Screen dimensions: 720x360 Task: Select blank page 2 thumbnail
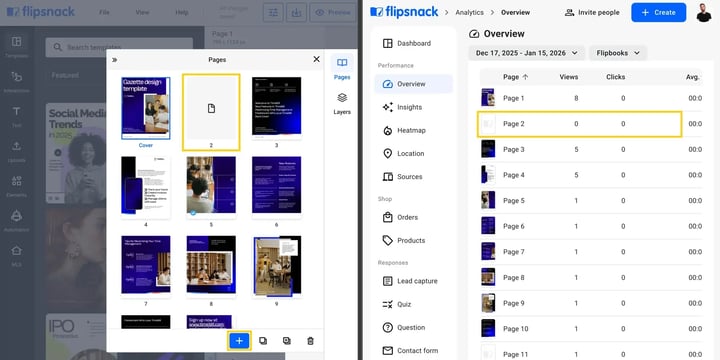(x=211, y=108)
